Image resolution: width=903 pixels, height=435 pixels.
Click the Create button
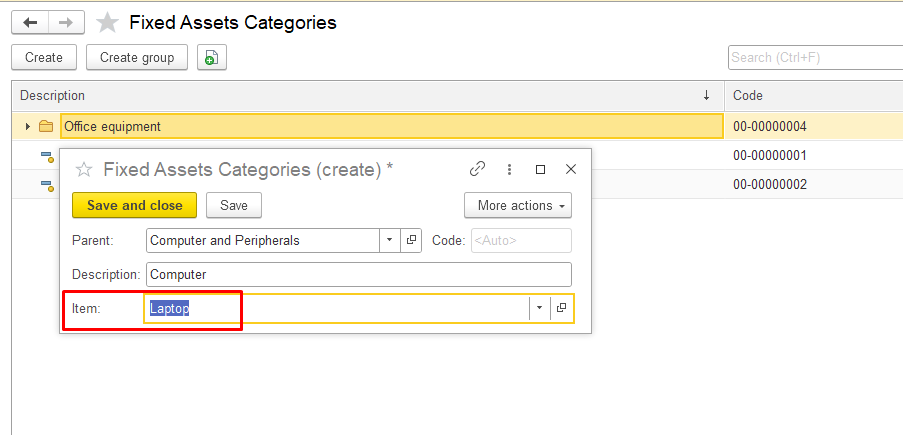[44, 58]
